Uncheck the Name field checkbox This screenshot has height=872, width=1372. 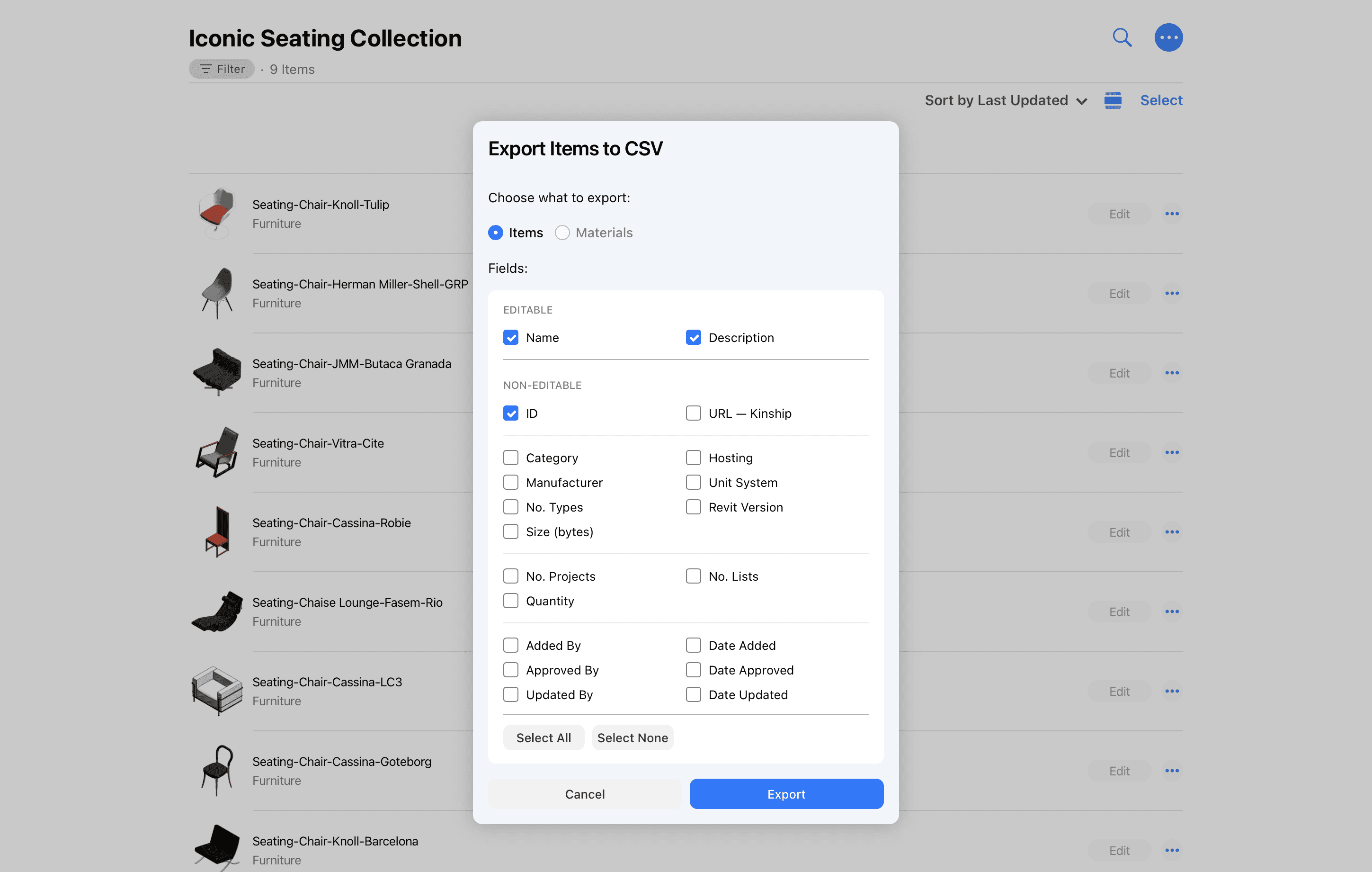[511, 337]
